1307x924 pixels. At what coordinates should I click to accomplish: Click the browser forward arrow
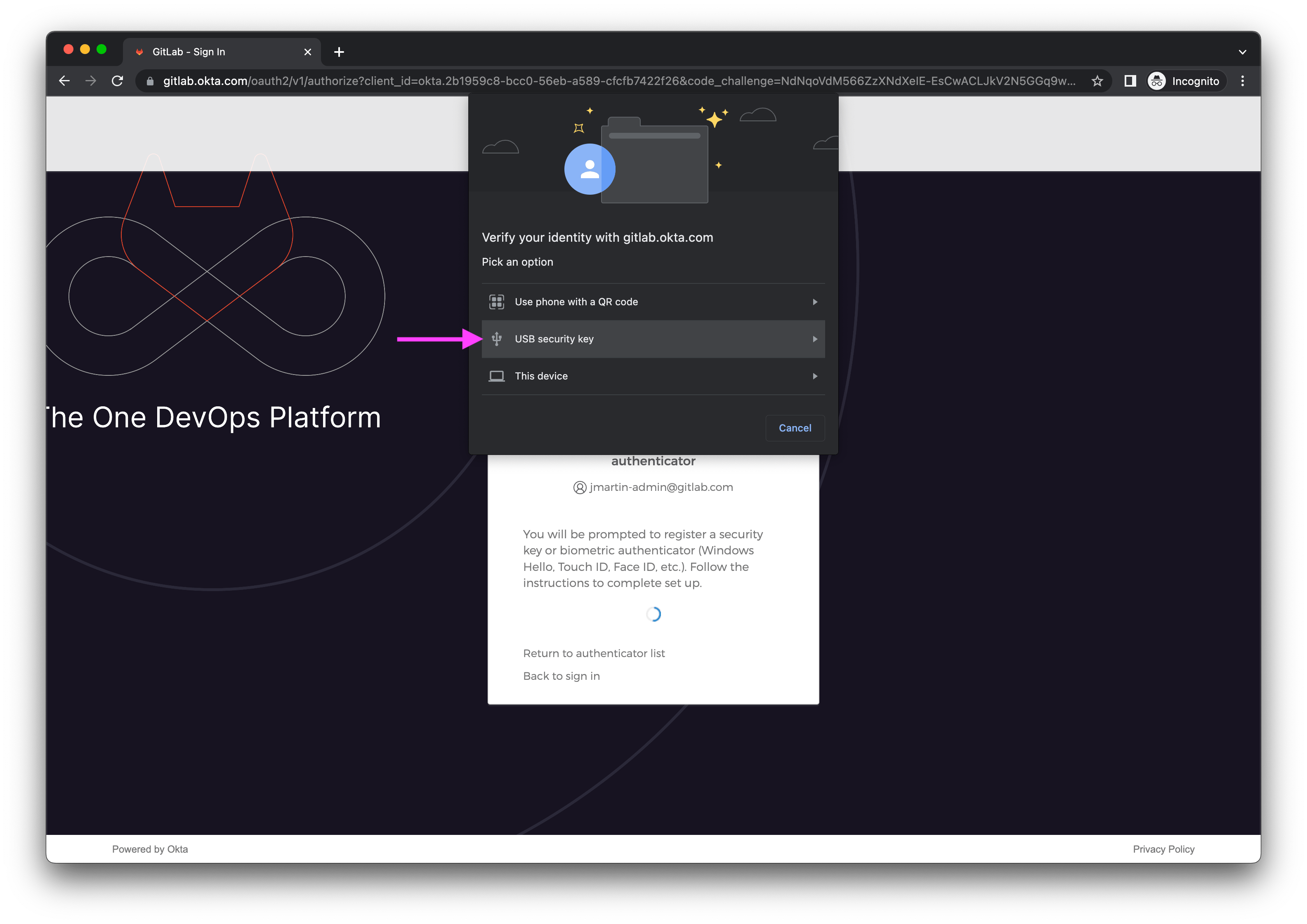90,81
